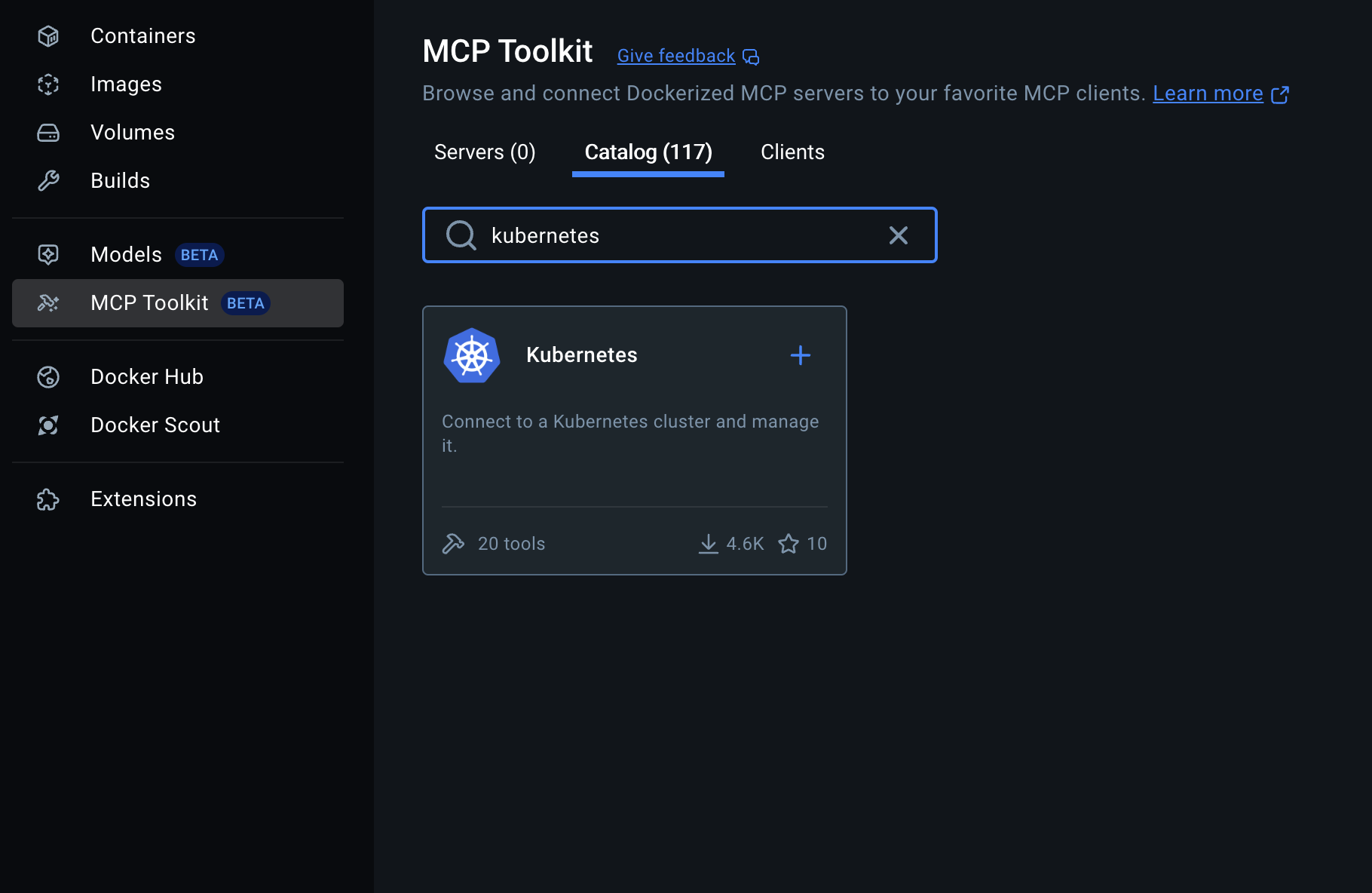1372x893 pixels.
Task: Open the Give feedback link
Action: coord(675,55)
